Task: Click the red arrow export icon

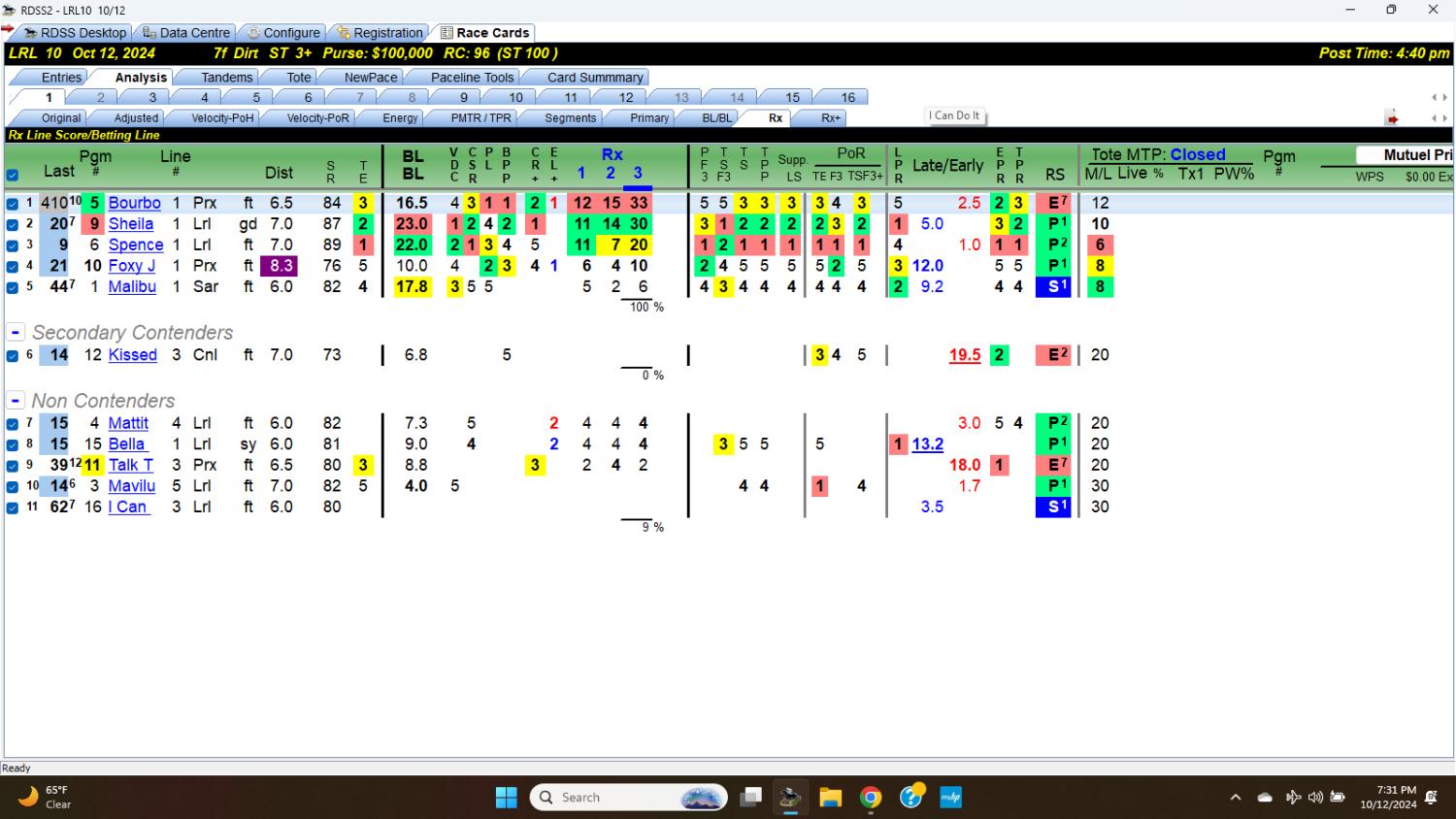Action: 1392,118
